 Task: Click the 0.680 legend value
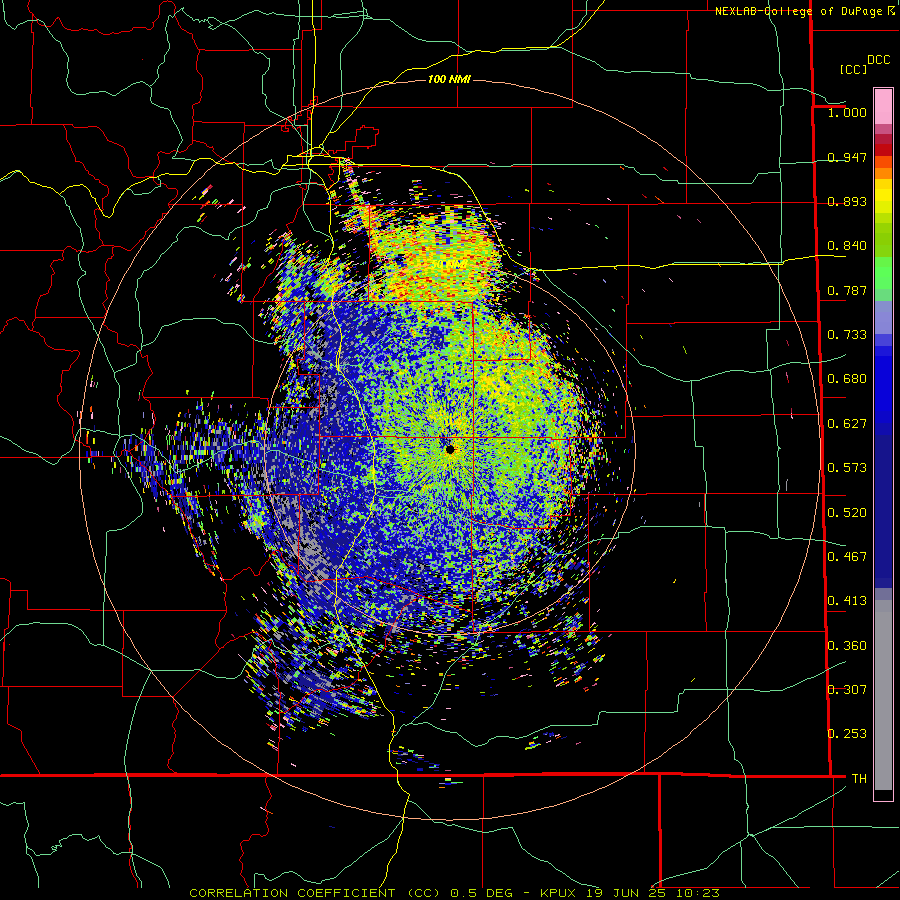click(x=847, y=379)
